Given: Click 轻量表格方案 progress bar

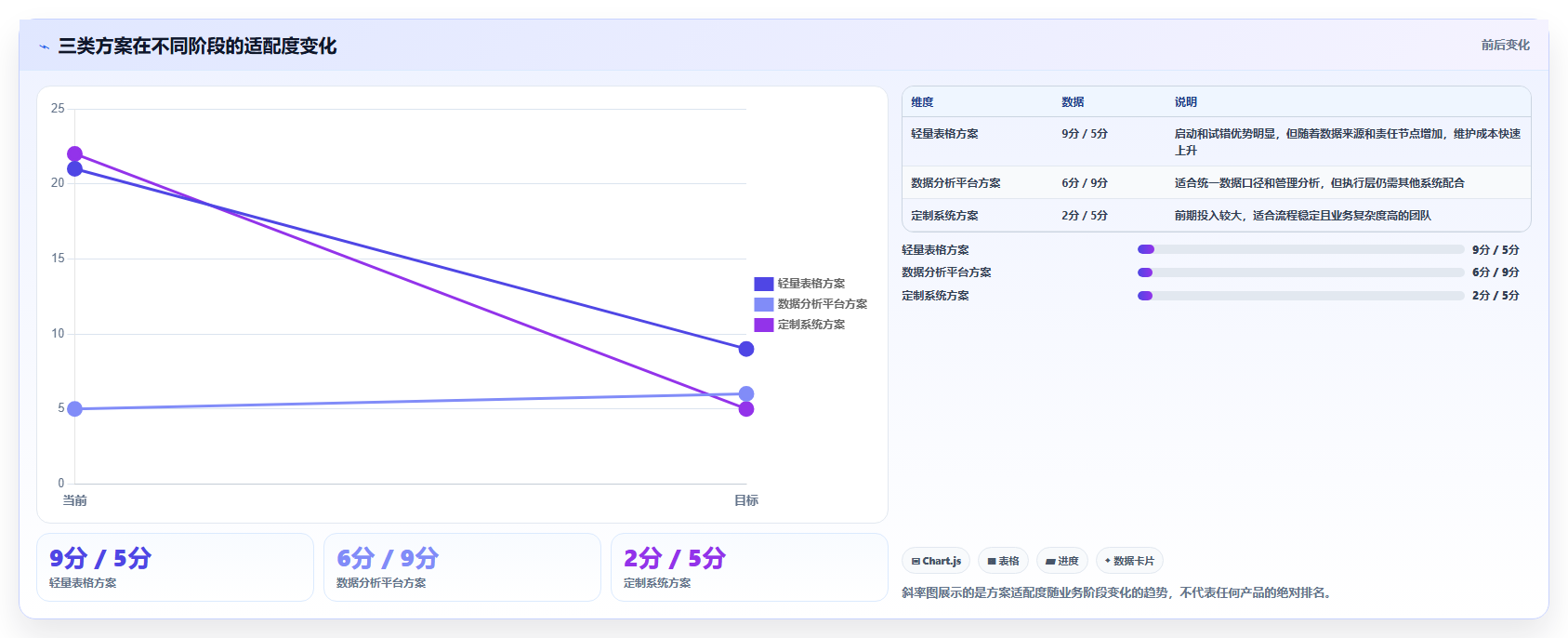Looking at the screenshot, I should coord(1301,249).
